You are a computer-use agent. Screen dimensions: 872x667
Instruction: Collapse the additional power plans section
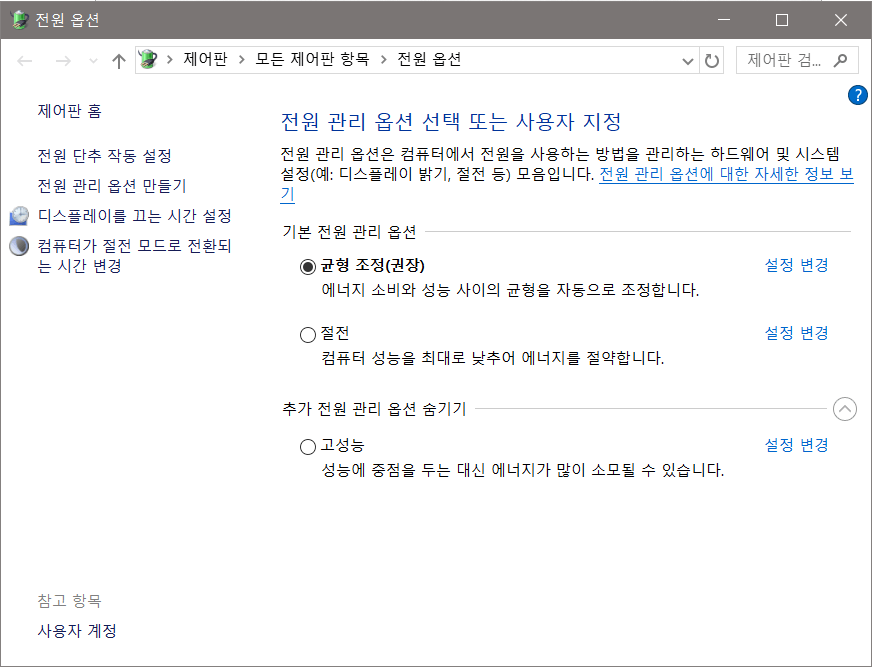(x=845, y=409)
